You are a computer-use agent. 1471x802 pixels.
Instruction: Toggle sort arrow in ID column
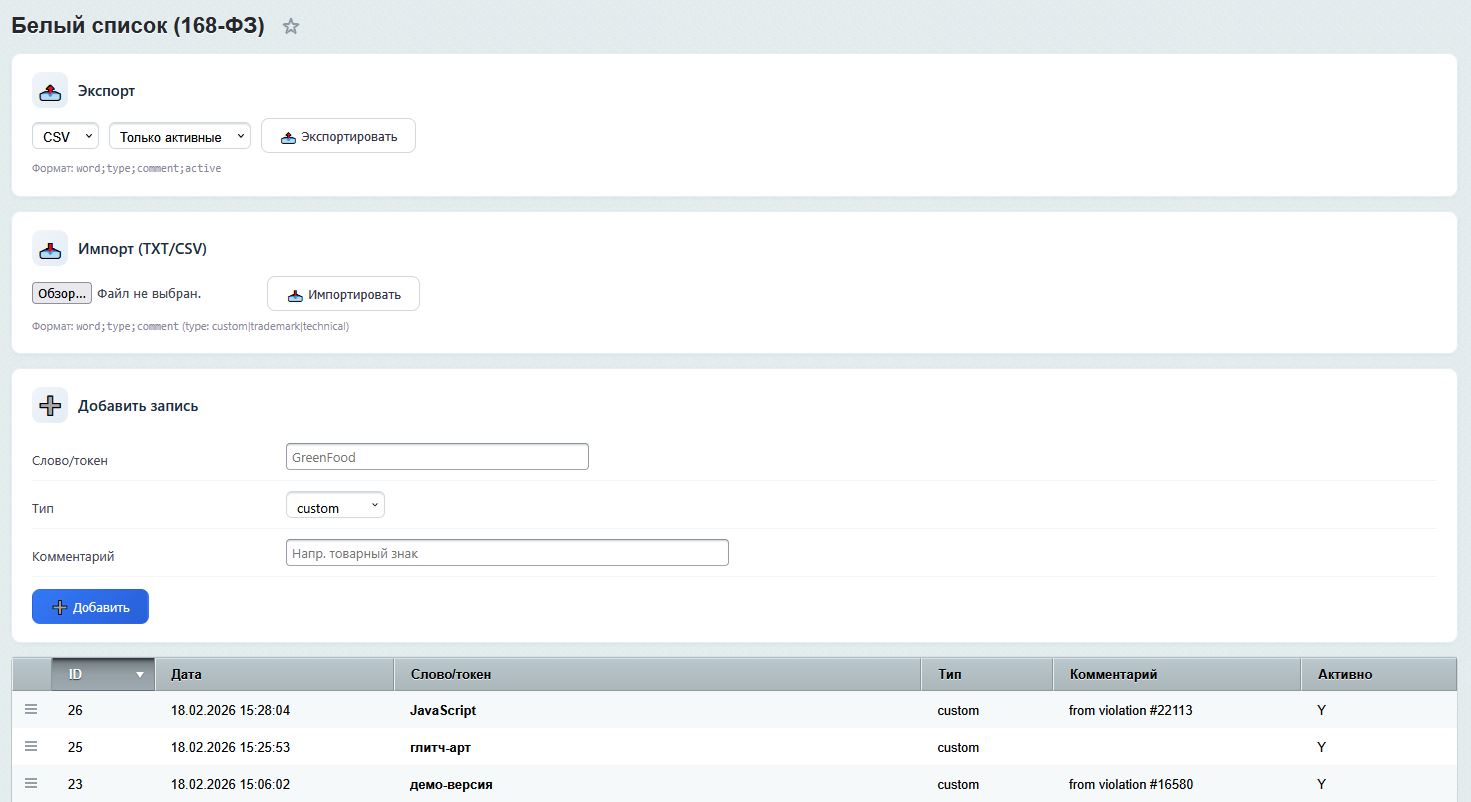140,675
